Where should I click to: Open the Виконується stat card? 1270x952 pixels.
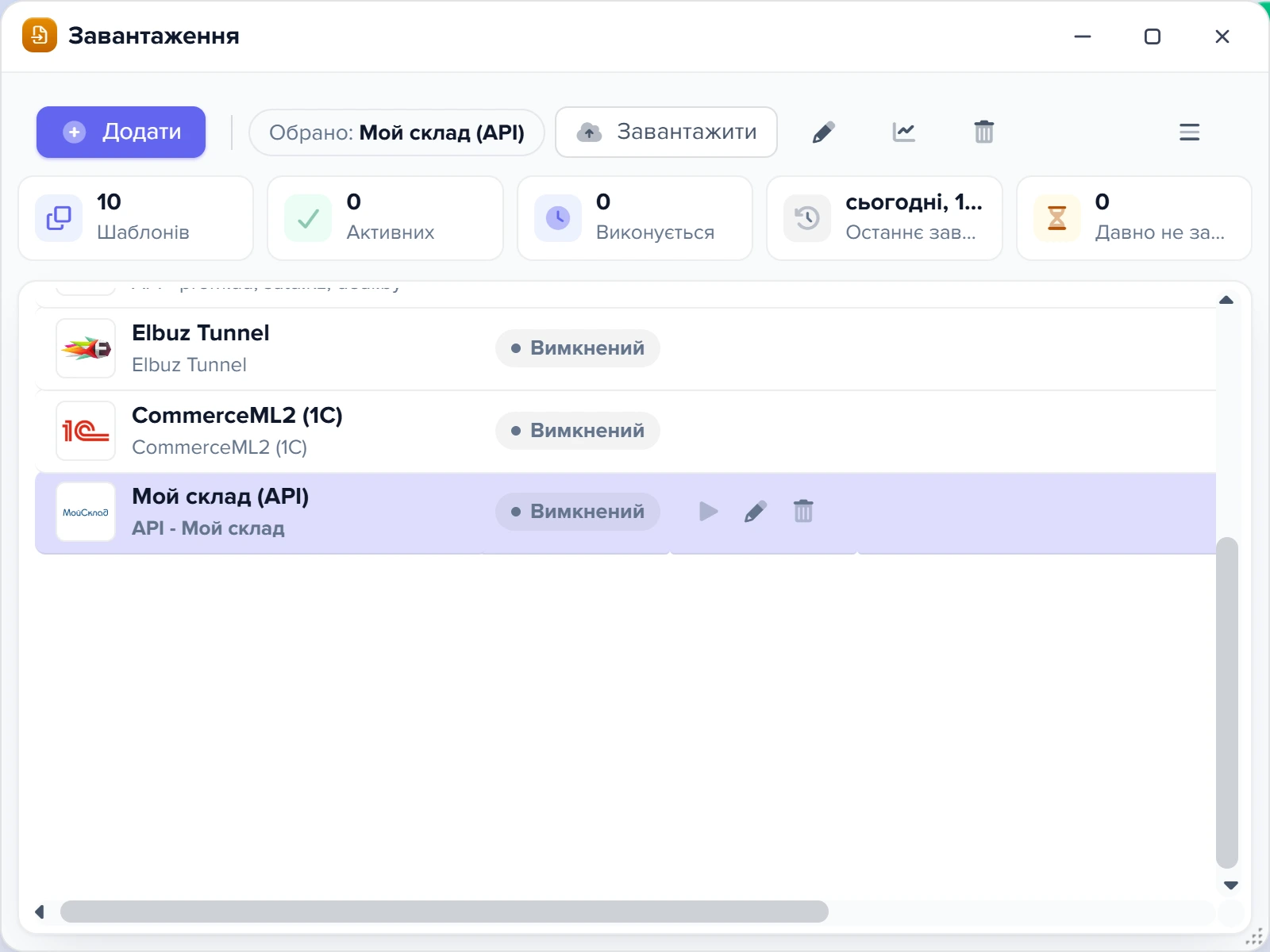point(635,218)
